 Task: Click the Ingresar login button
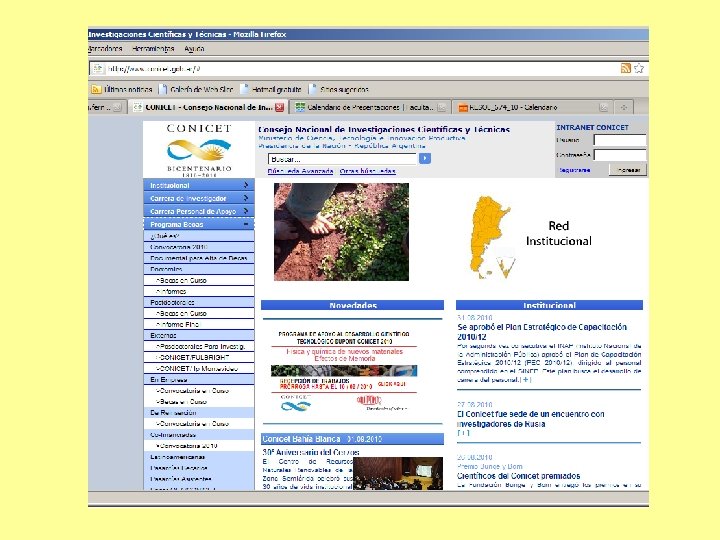(628, 170)
